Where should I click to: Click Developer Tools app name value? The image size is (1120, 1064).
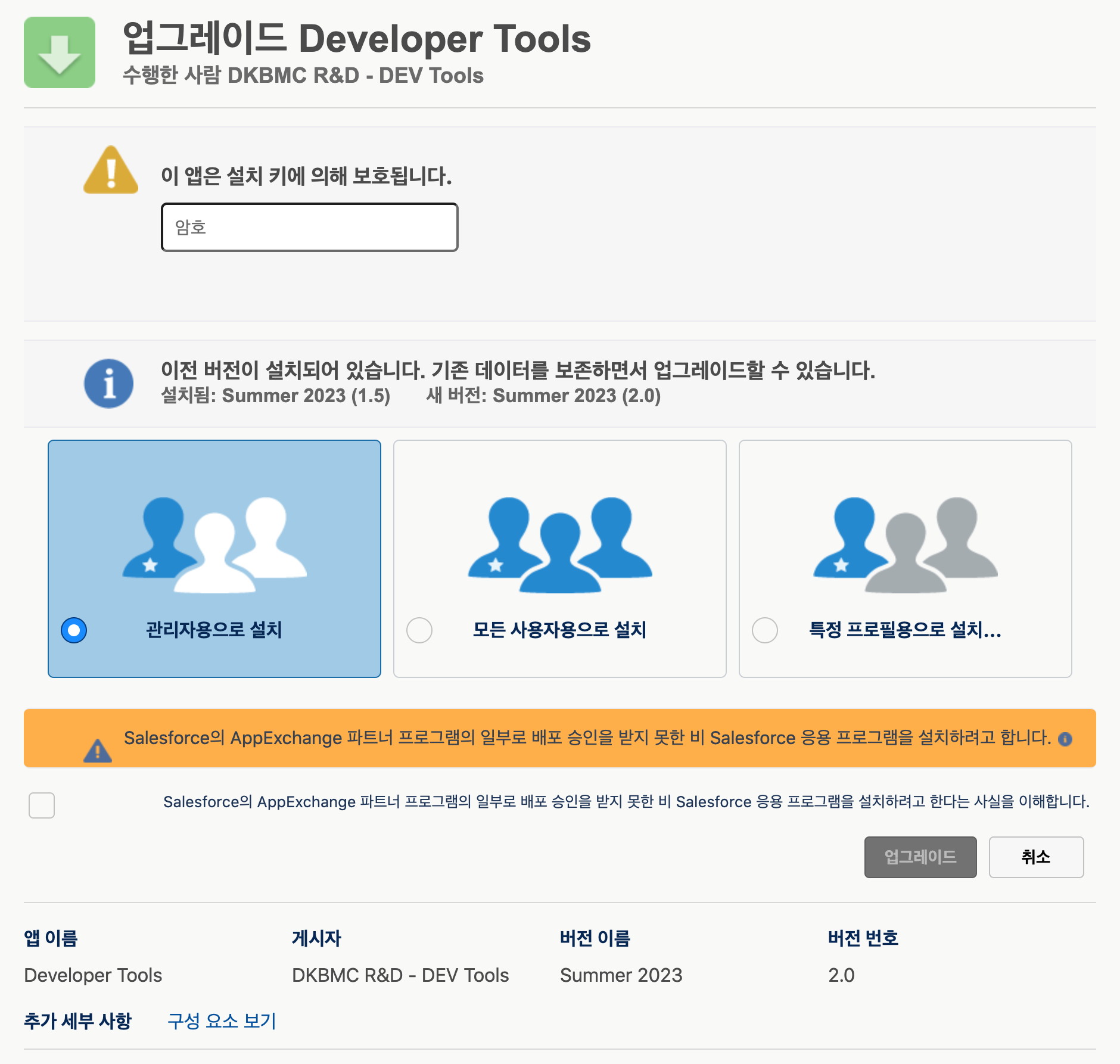tap(93, 975)
